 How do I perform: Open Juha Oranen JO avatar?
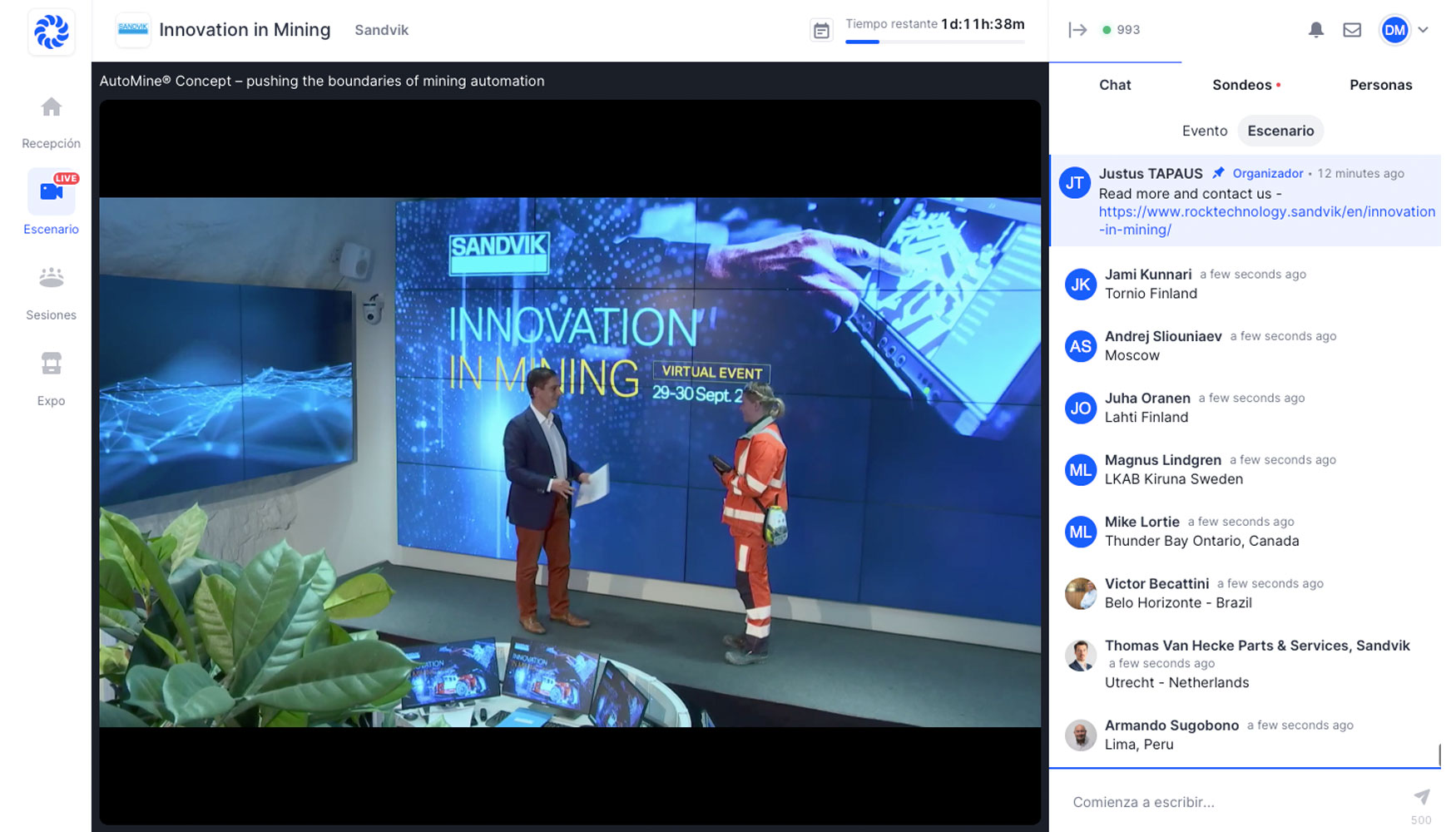[1080, 408]
